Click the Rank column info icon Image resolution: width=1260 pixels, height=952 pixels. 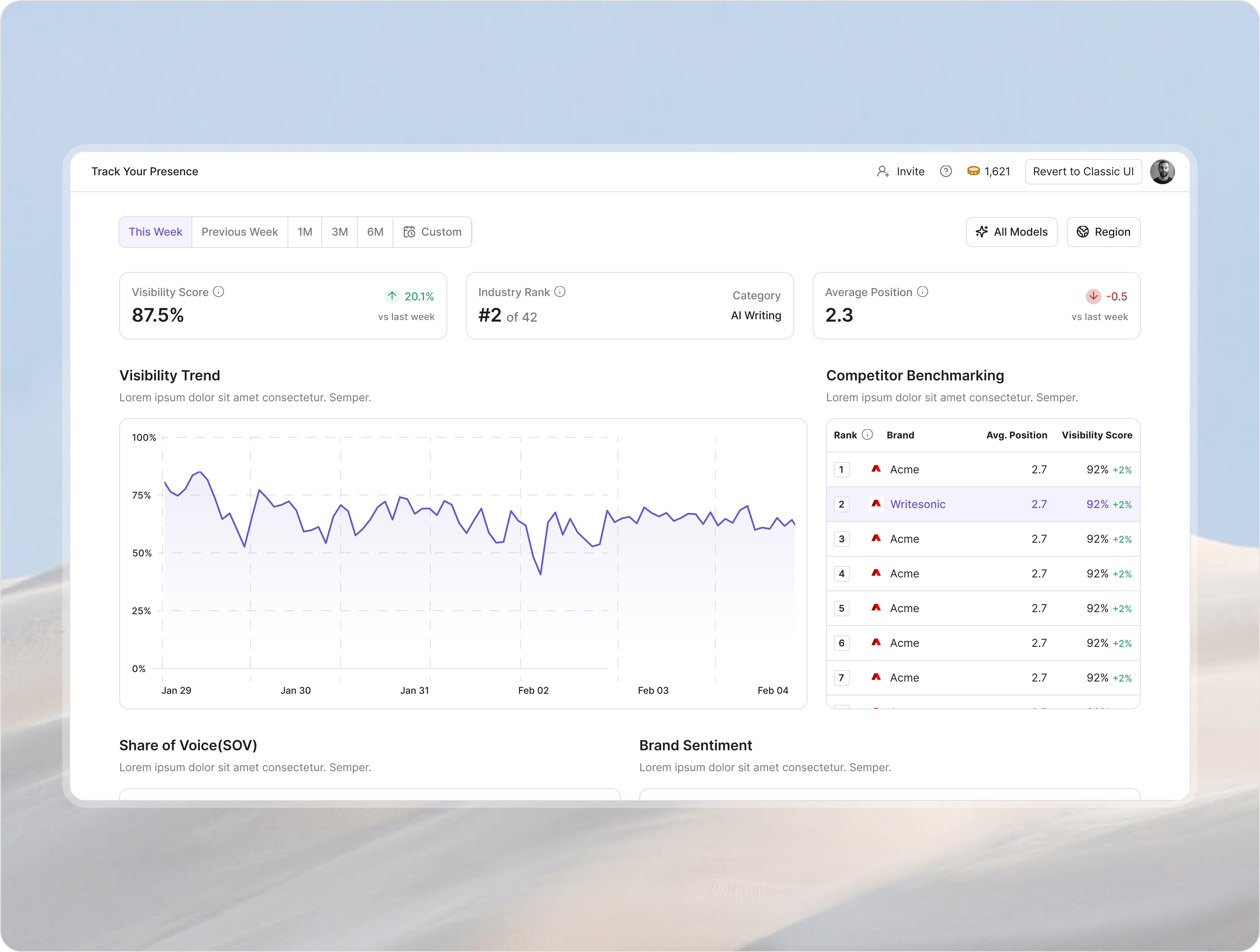[868, 435]
